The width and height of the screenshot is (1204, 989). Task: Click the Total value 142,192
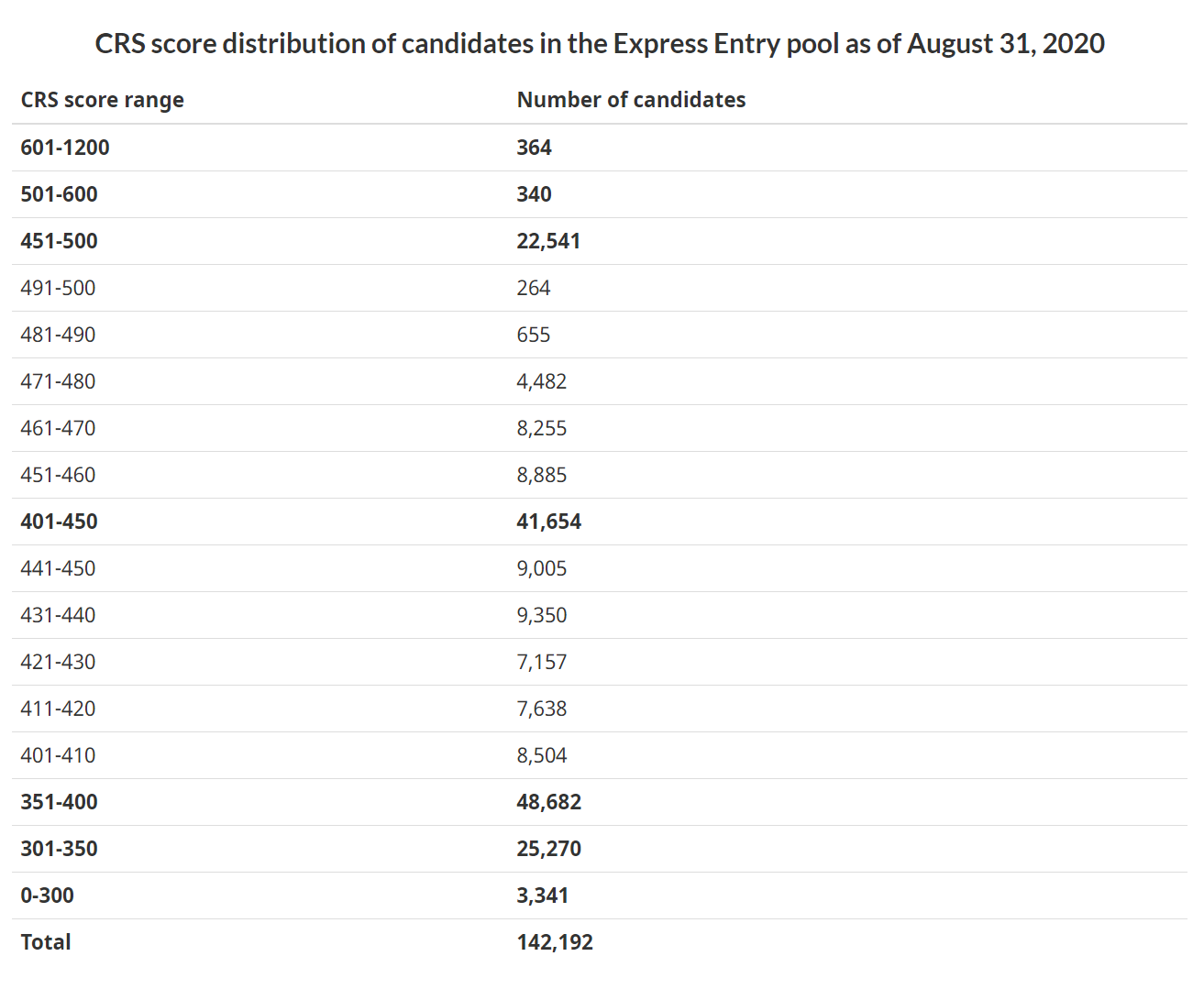coord(555,942)
